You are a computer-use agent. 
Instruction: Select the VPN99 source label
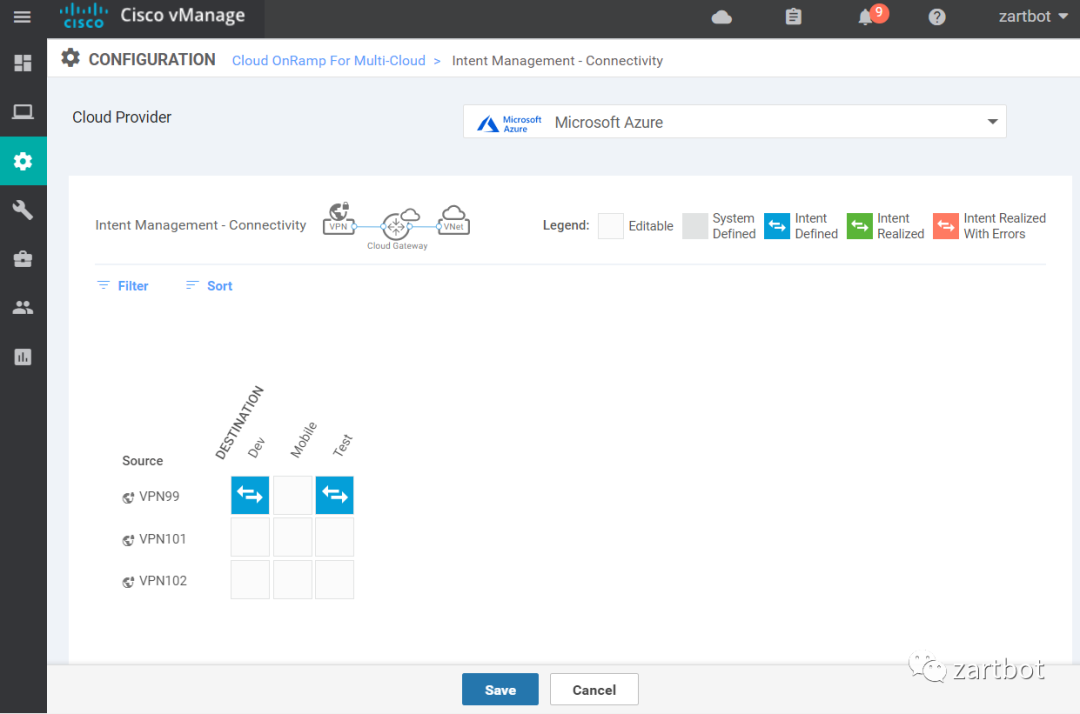[x=159, y=496]
